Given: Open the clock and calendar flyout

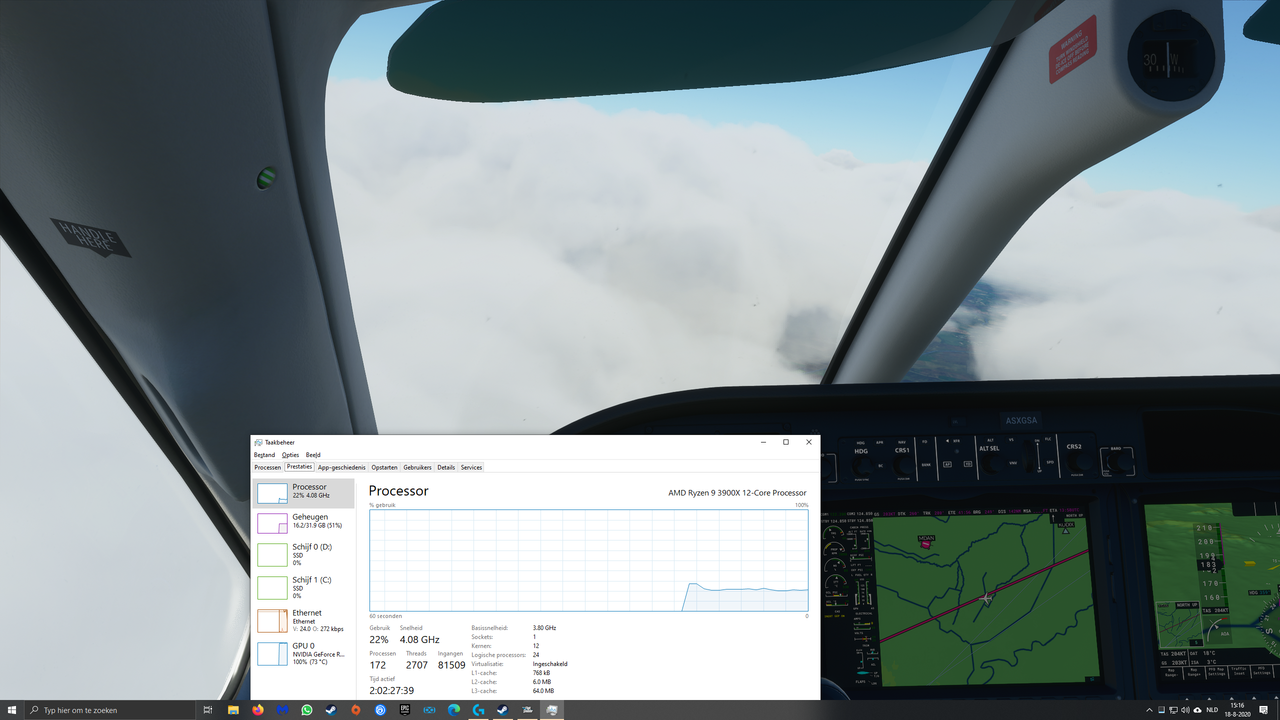Looking at the screenshot, I should [1238, 710].
